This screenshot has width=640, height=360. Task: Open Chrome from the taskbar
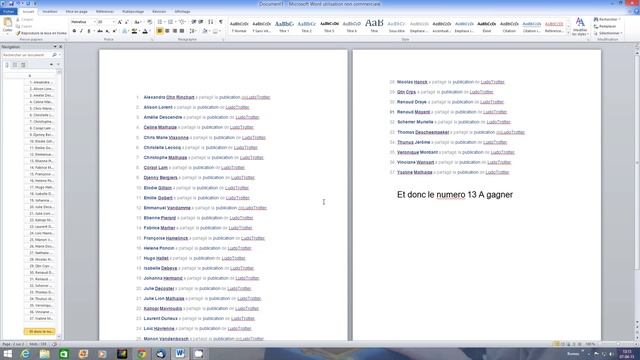141,354
